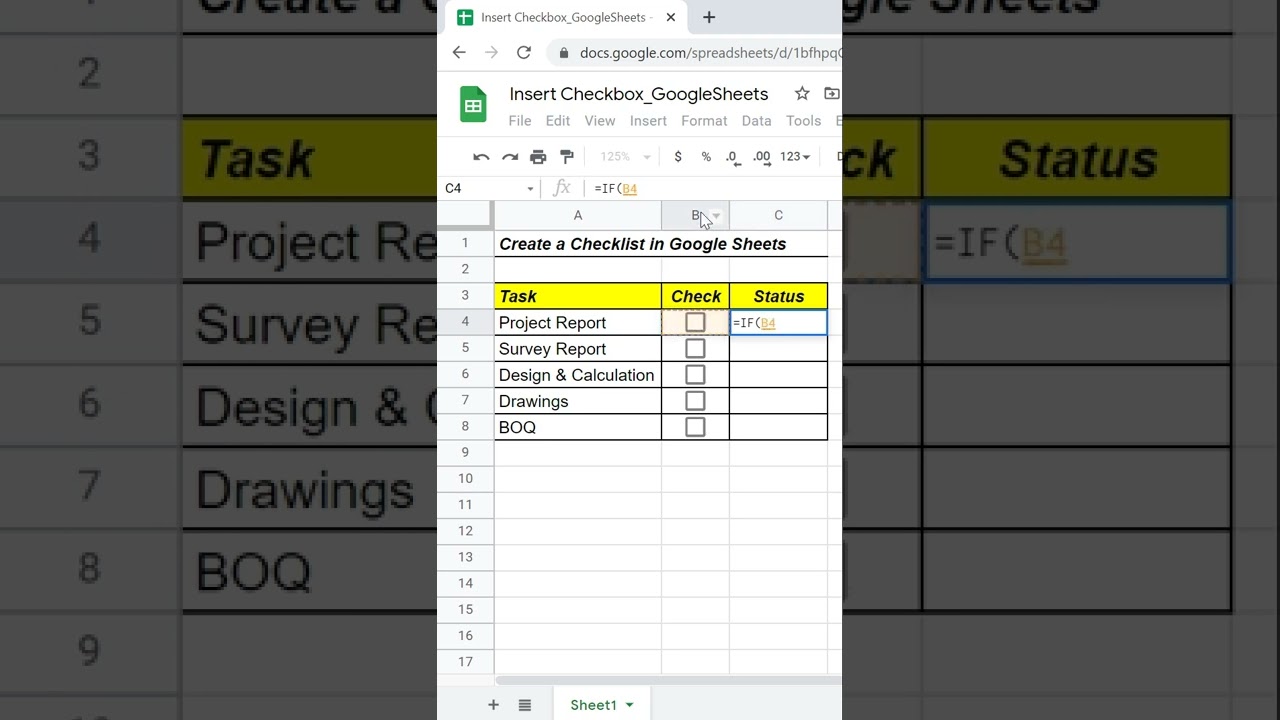Open the zoom 125% dropdown
Screen dimensions: 1280x720
[625, 157]
